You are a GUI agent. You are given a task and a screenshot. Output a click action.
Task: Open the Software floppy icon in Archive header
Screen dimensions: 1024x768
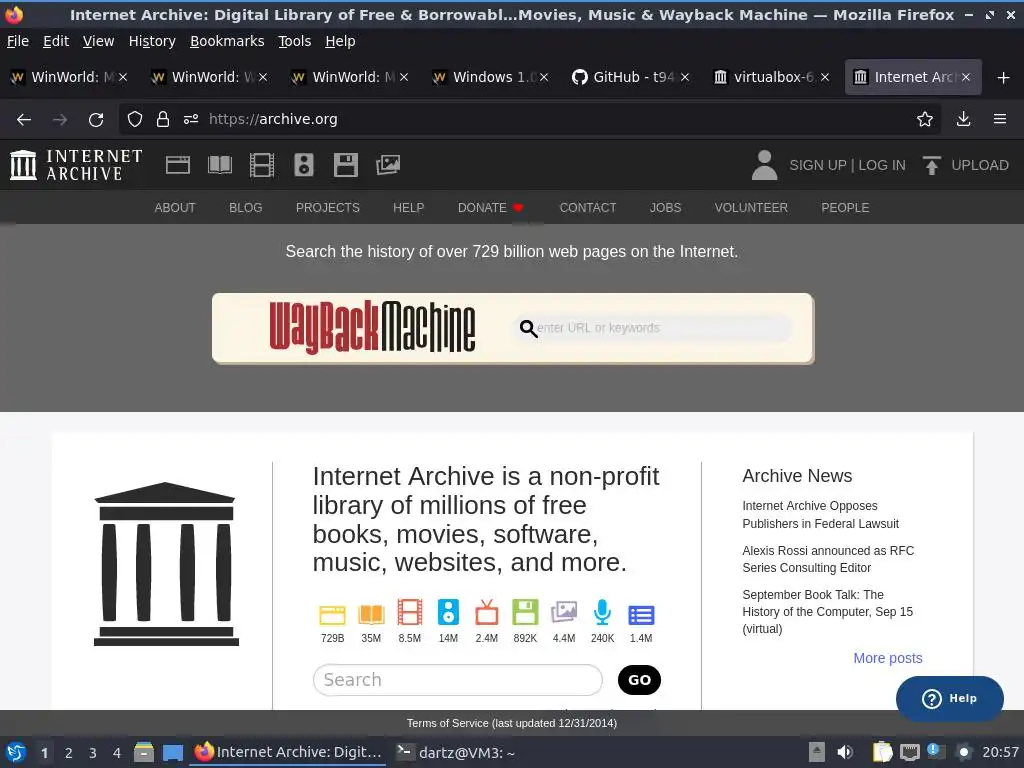pos(345,165)
